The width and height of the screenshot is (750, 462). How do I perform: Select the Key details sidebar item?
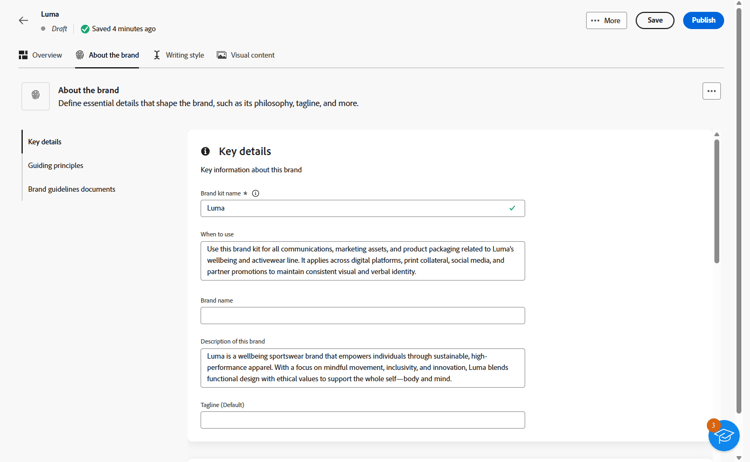(x=45, y=142)
